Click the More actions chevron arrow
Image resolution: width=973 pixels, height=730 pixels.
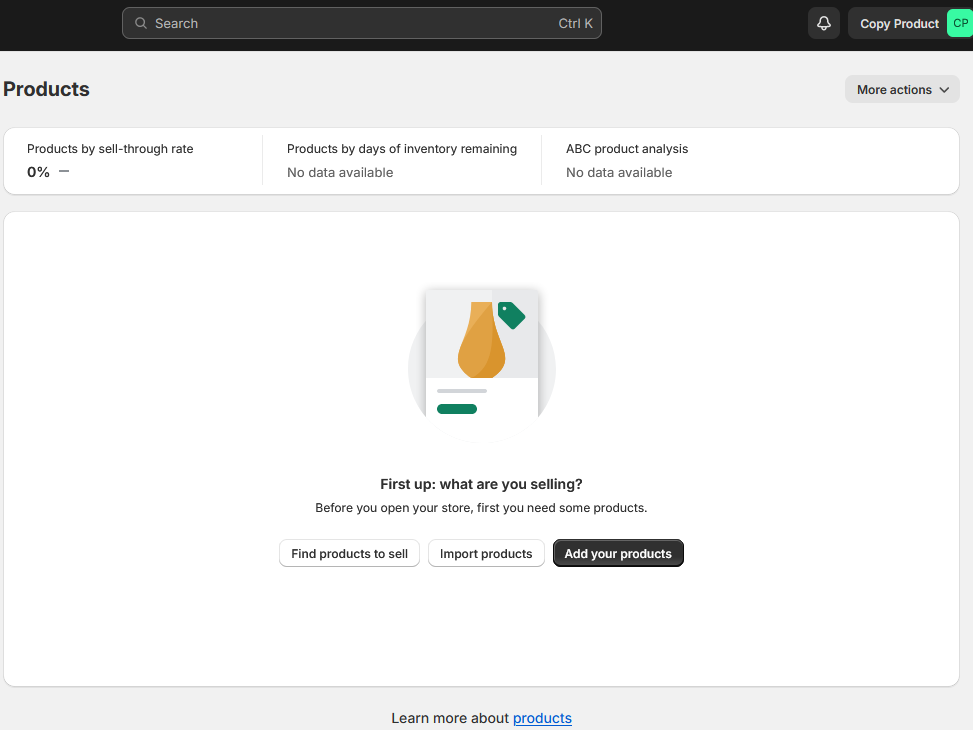tap(943, 90)
